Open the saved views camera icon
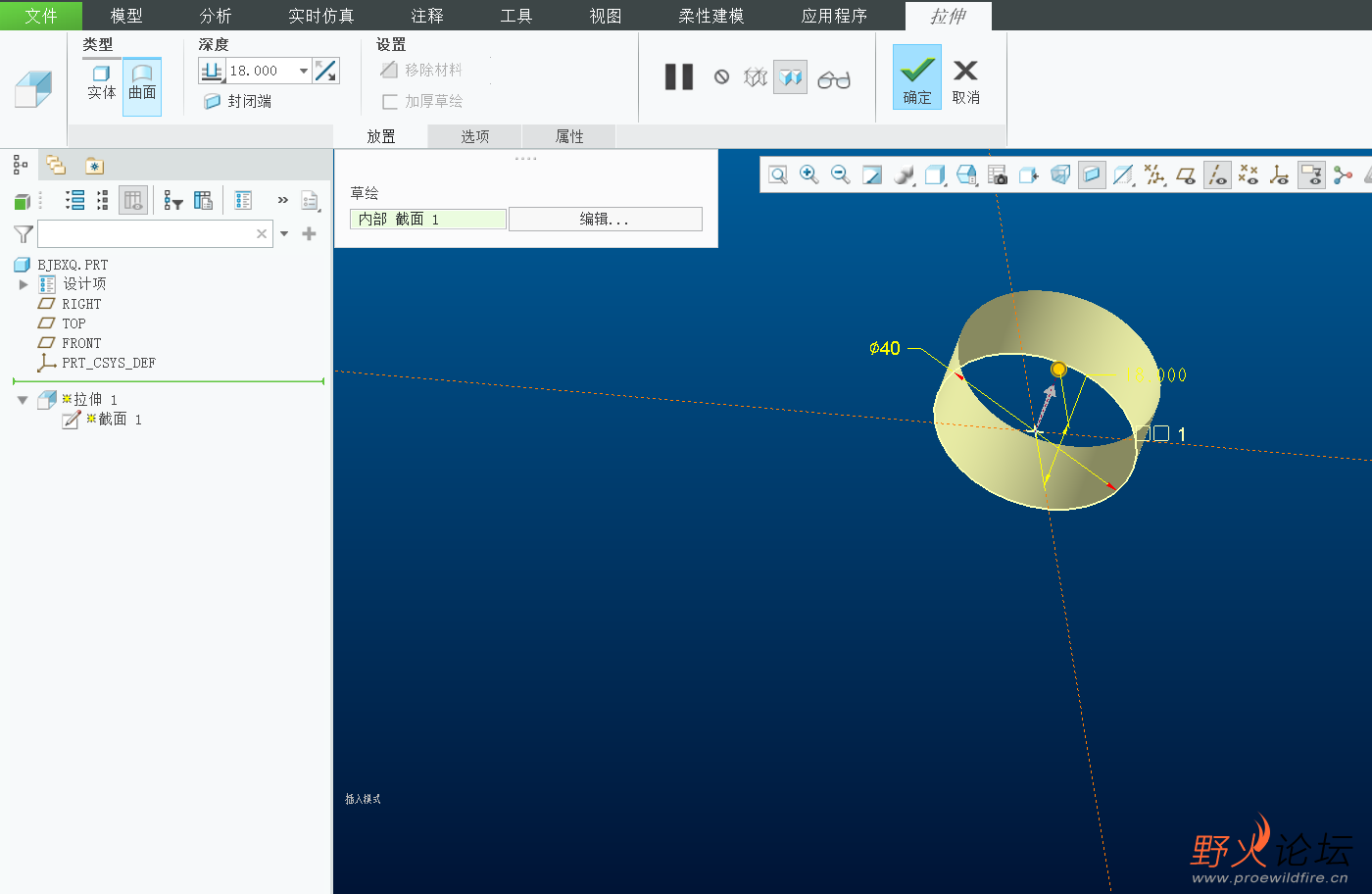Screen dimensions: 1372x894 [x=998, y=174]
